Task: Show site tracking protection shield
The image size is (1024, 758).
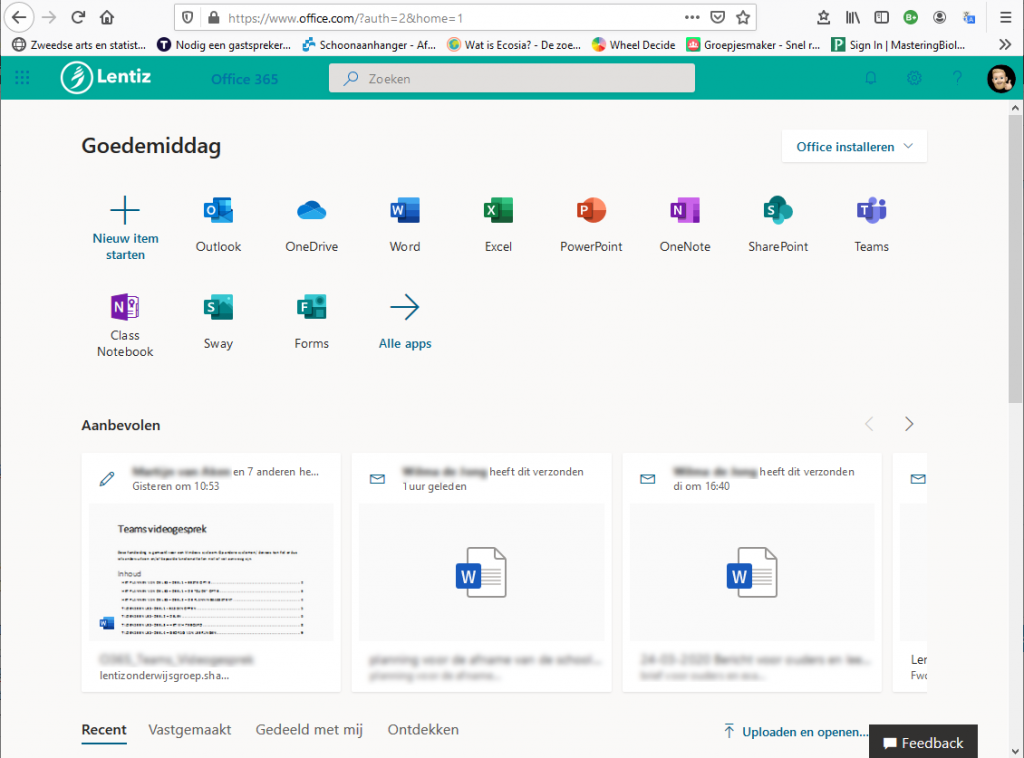Action: (187, 18)
